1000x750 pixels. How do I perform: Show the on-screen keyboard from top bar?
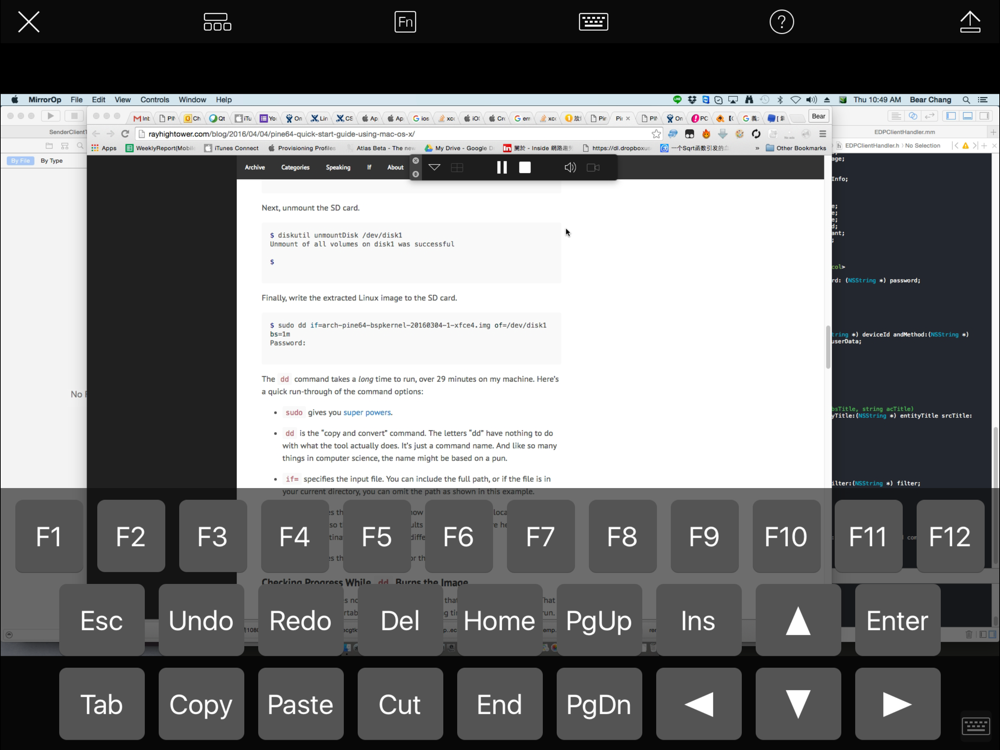(x=593, y=22)
